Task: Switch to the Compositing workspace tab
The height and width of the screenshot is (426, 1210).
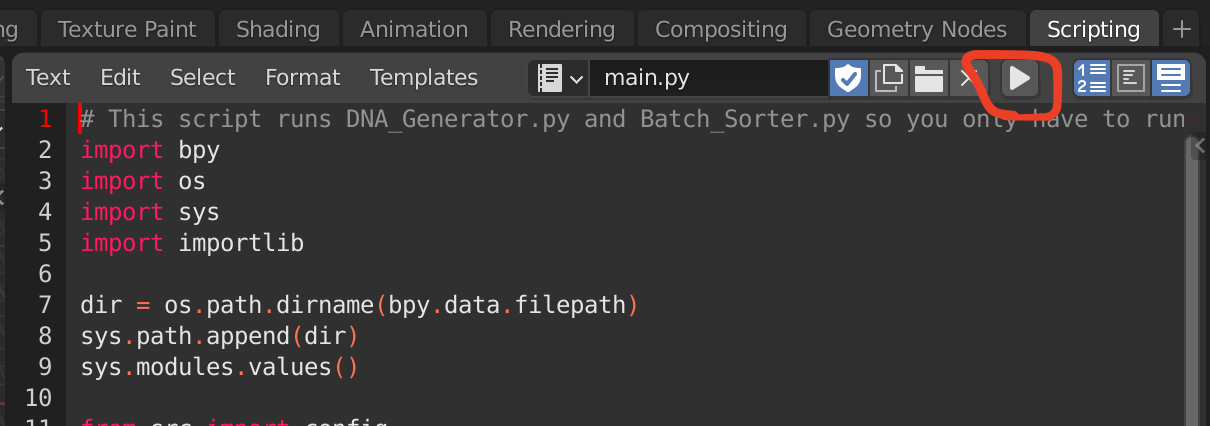Action: [721, 29]
